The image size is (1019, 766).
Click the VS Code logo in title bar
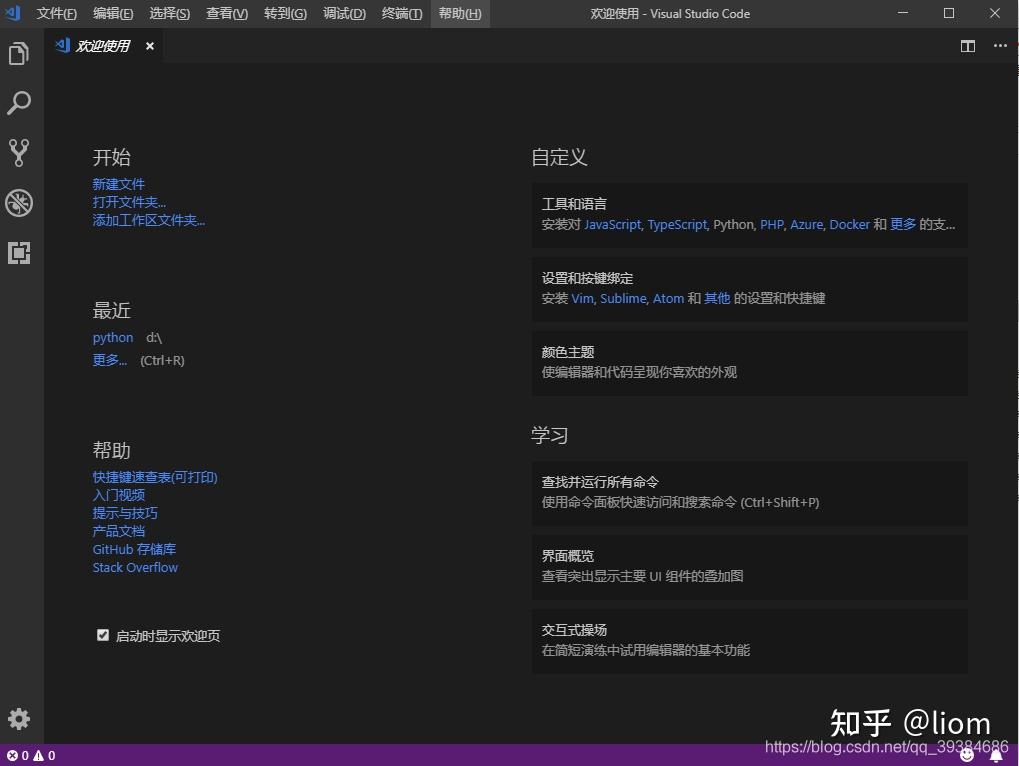tap(12, 13)
